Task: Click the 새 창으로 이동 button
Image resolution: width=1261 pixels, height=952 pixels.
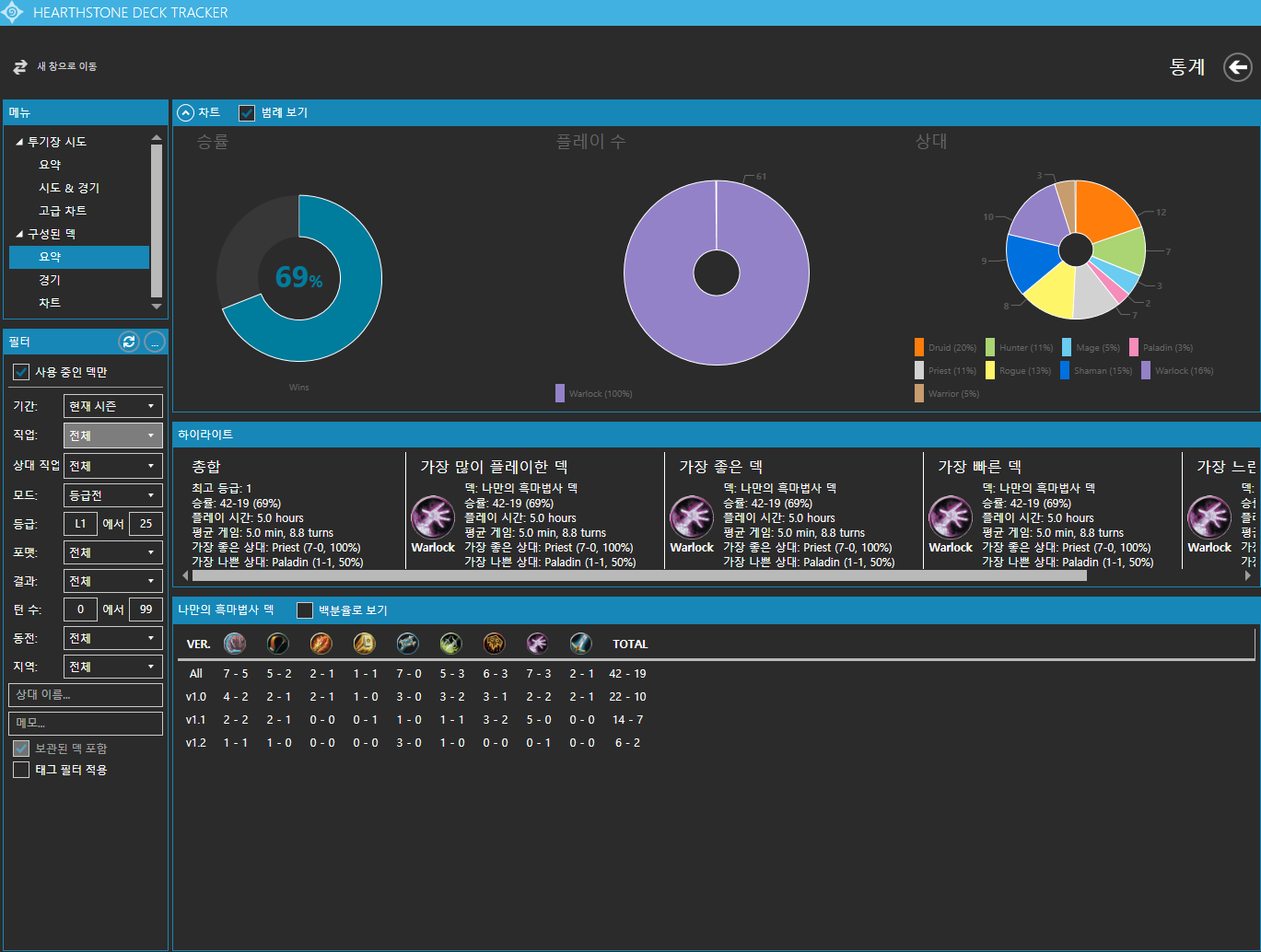Action: click(x=55, y=66)
